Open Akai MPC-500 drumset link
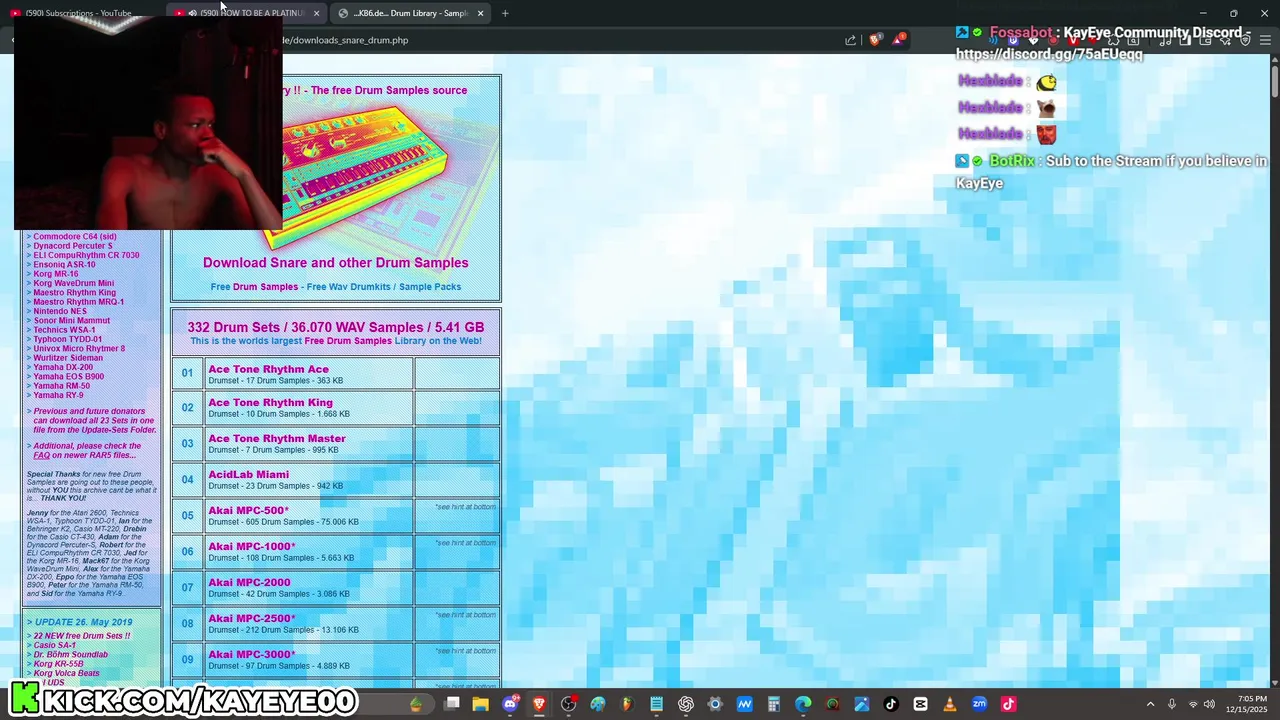Viewport: 1280px width, 720px height. [248, 510]
